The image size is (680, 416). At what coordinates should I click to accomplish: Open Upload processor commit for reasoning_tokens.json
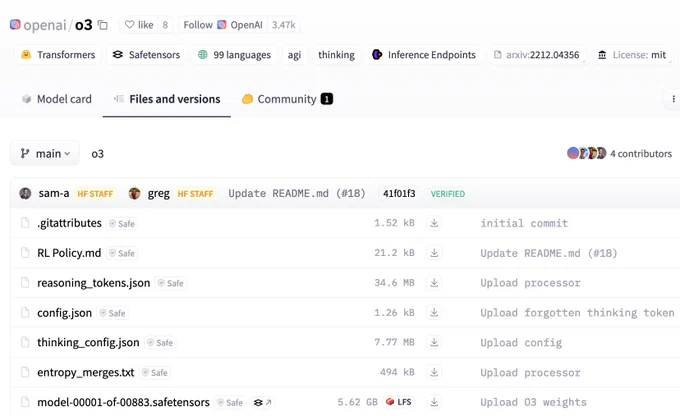[530, 283]
